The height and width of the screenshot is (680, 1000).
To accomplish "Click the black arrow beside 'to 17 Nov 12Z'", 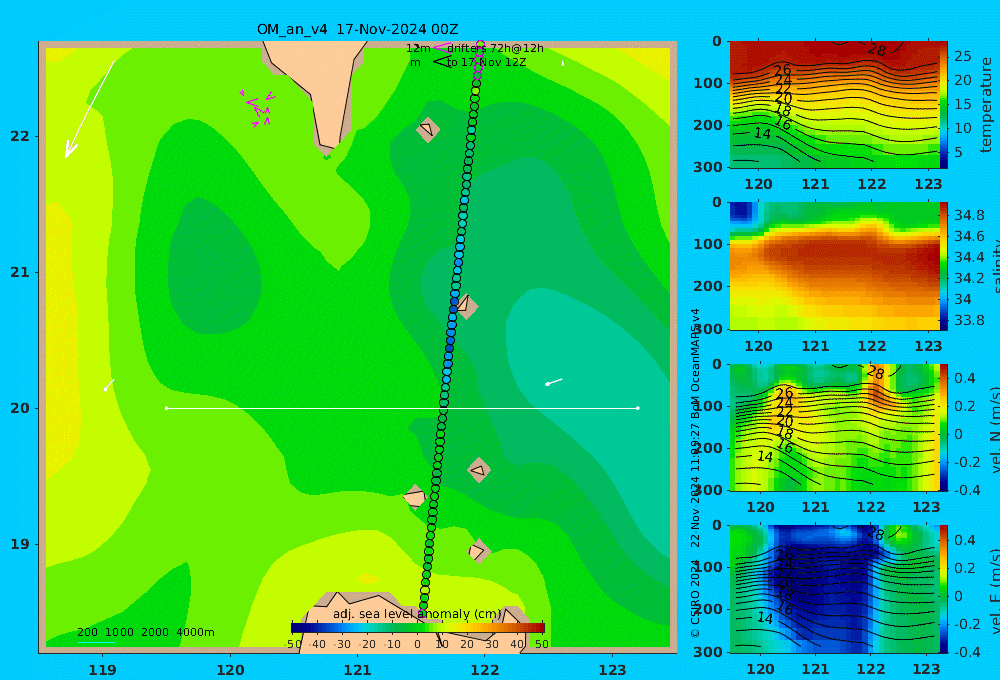I will point(442,62).
